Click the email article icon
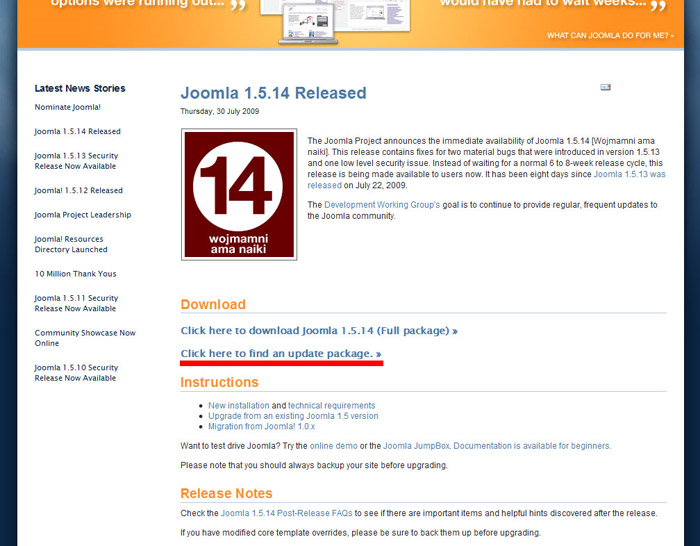 point(605,87)
